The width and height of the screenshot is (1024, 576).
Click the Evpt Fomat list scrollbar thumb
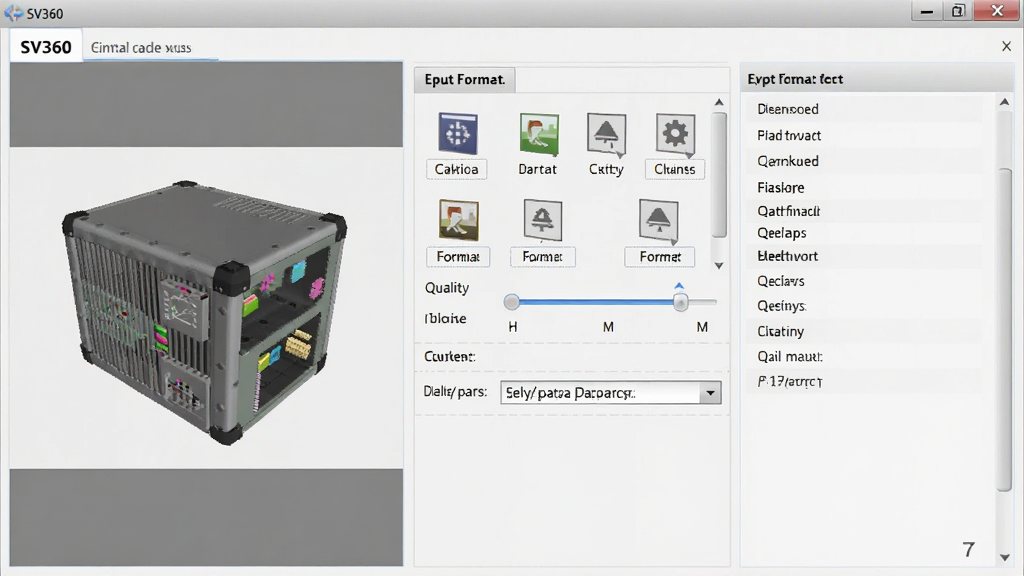[1004, 330]
